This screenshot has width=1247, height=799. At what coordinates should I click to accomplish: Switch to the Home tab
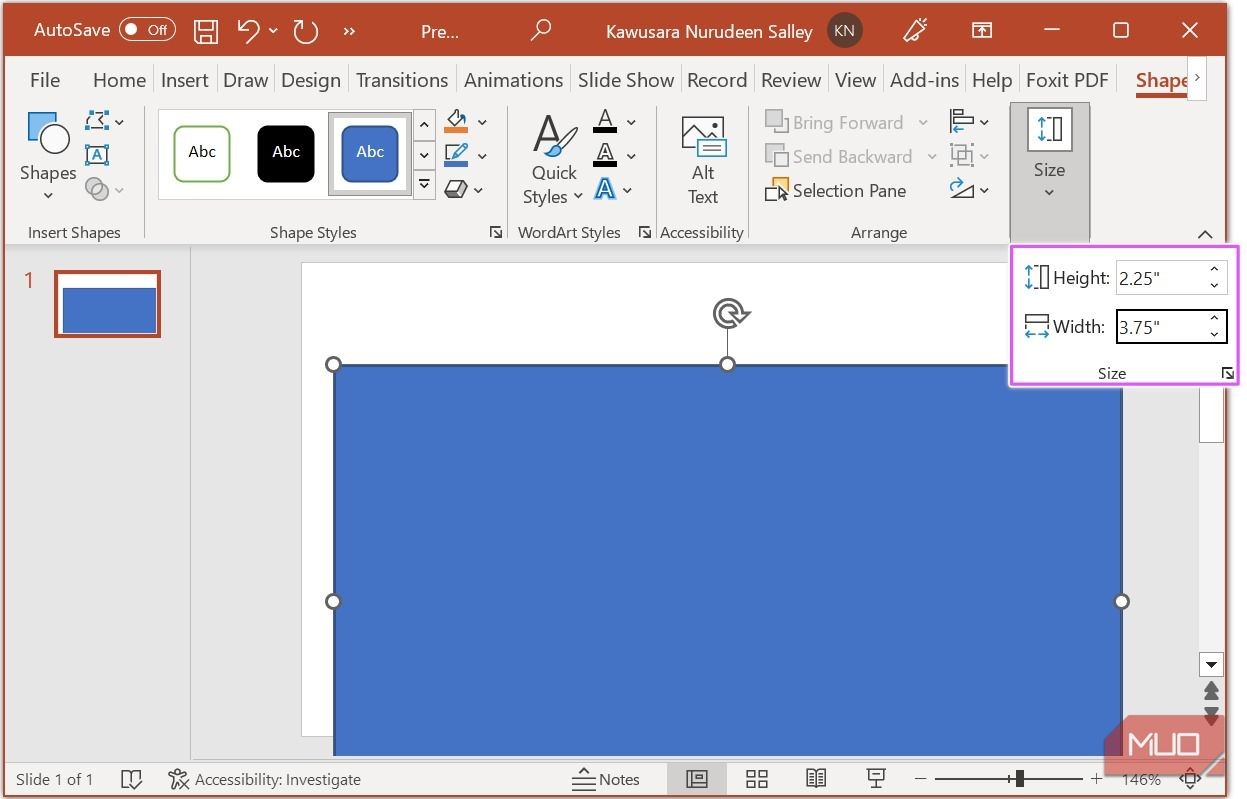(119, 80)
